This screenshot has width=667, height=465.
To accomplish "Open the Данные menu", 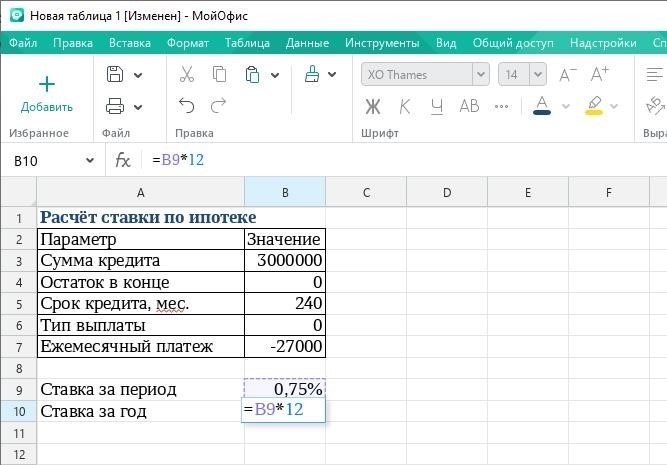I will [x=307, y=43].
